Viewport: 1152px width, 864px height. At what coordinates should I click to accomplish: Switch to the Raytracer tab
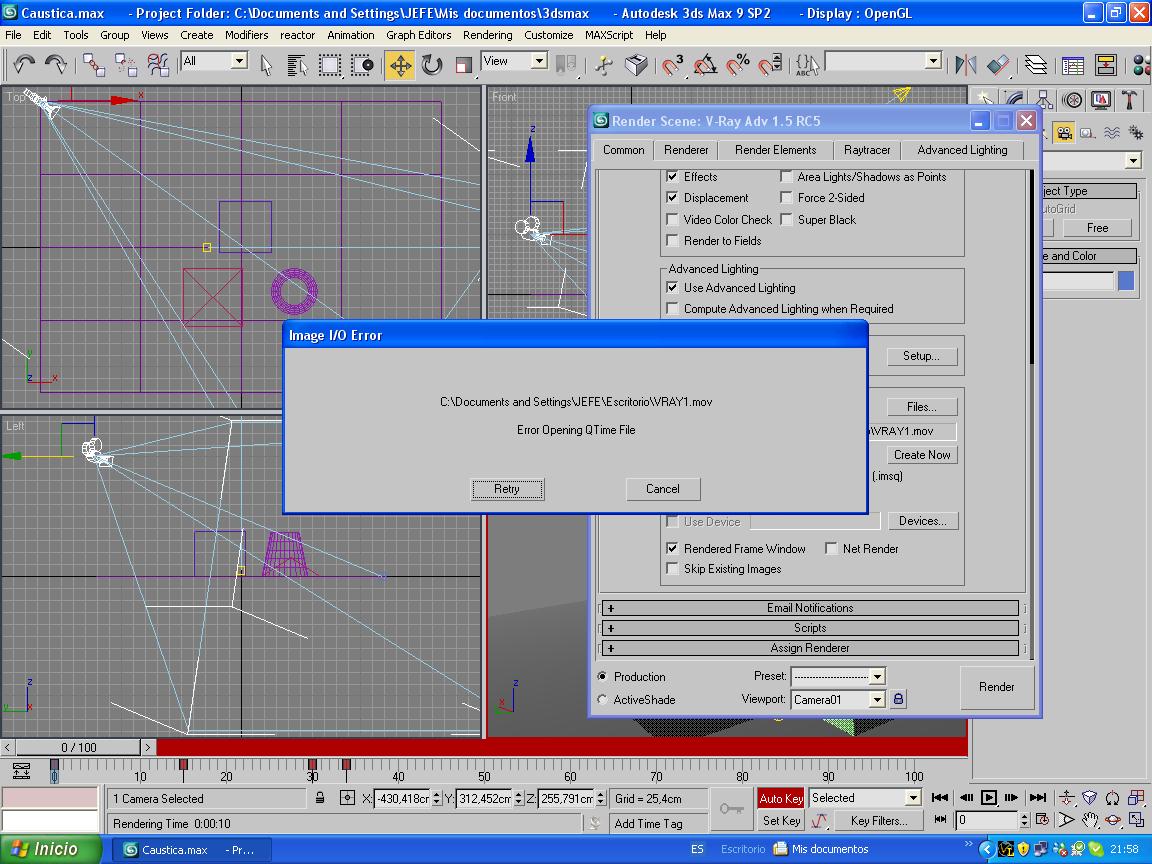(866, 150)
